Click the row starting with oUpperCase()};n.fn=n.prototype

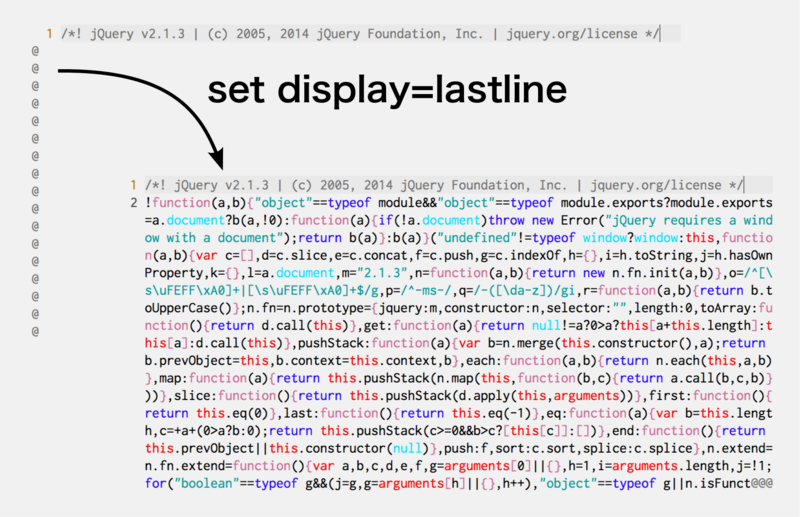tap(458, 308)
